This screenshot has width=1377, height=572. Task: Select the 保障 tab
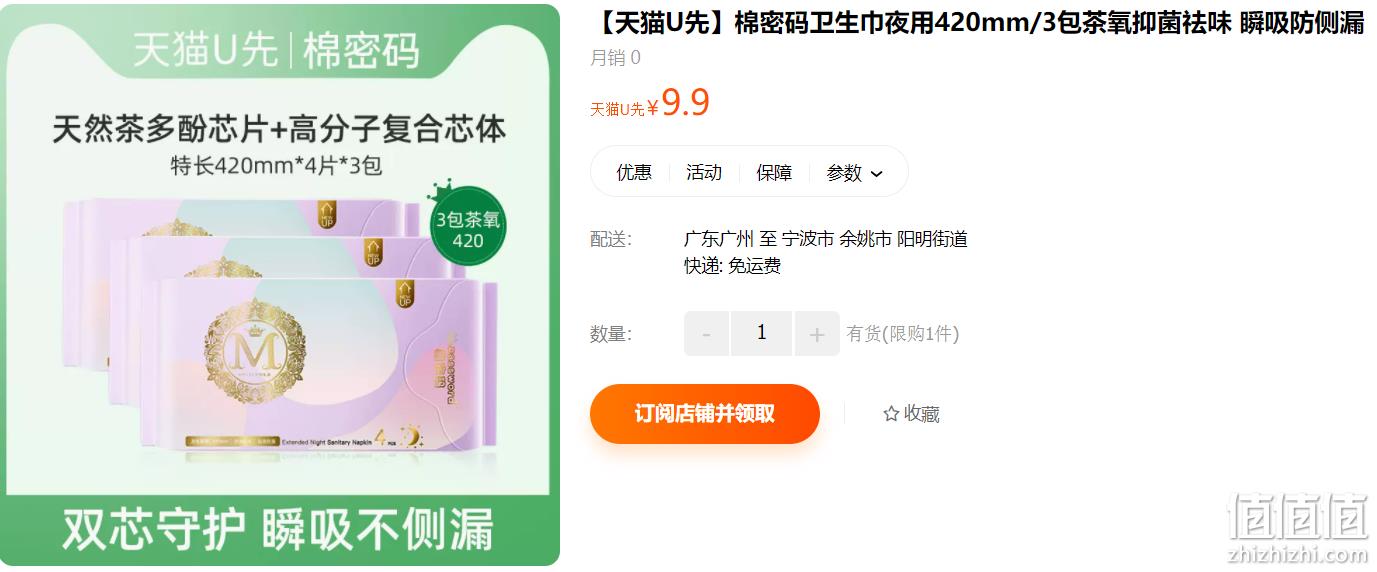tap(773, 172)
